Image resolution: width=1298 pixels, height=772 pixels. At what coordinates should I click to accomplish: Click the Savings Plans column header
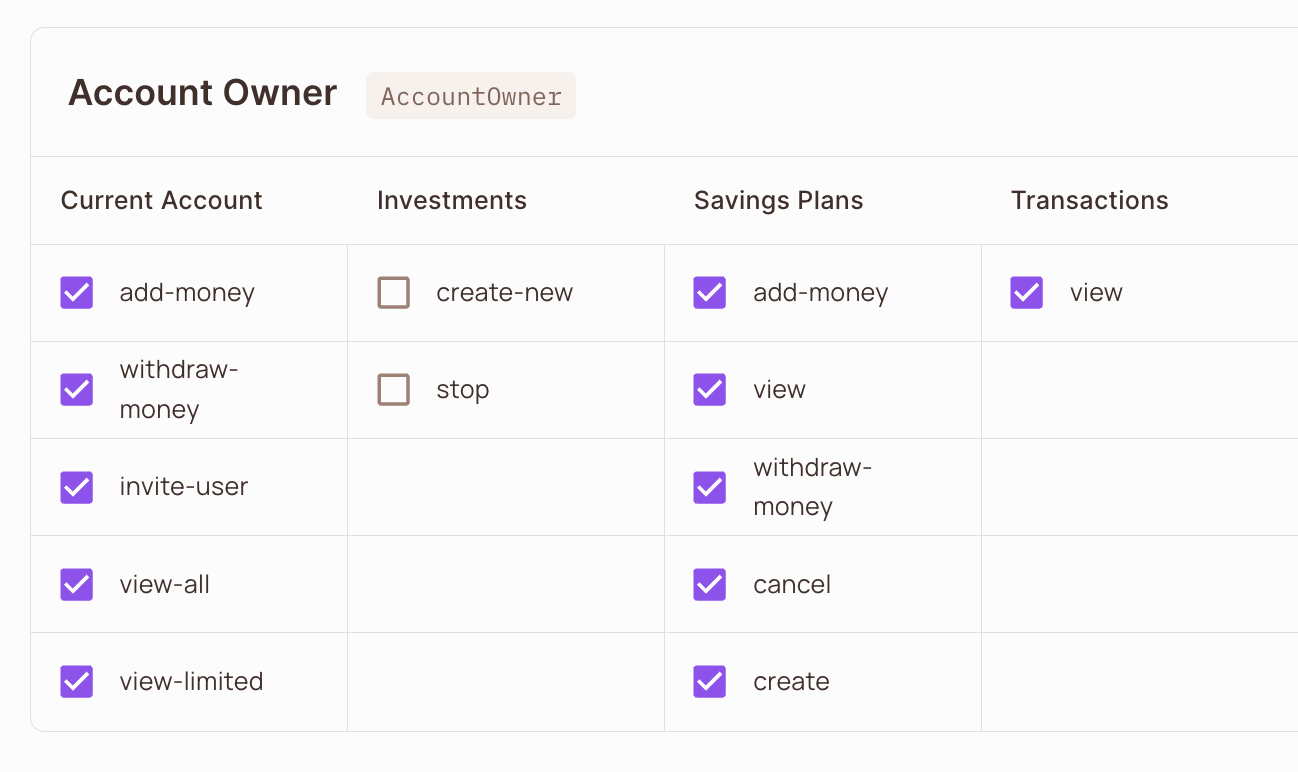tap(779, 201)
